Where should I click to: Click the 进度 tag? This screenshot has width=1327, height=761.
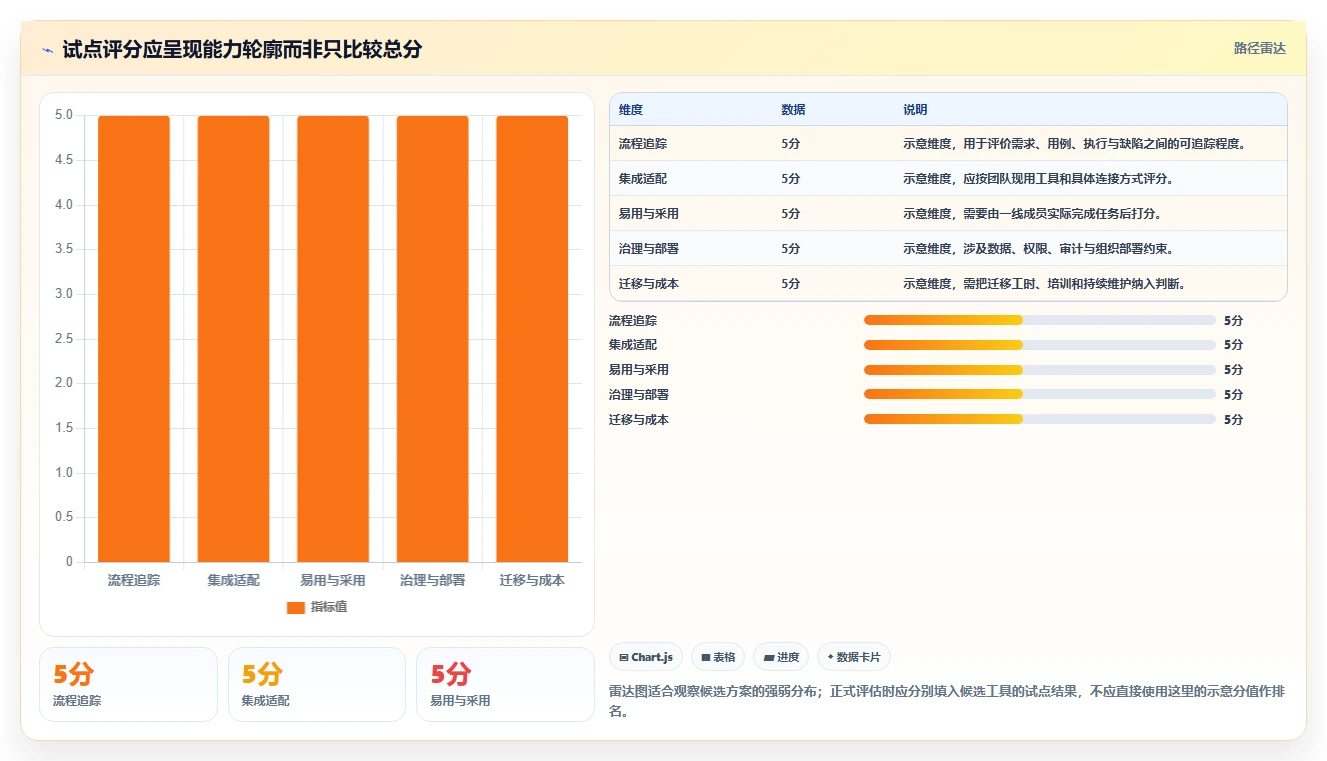pyautogui.click(x=781, y=657)
